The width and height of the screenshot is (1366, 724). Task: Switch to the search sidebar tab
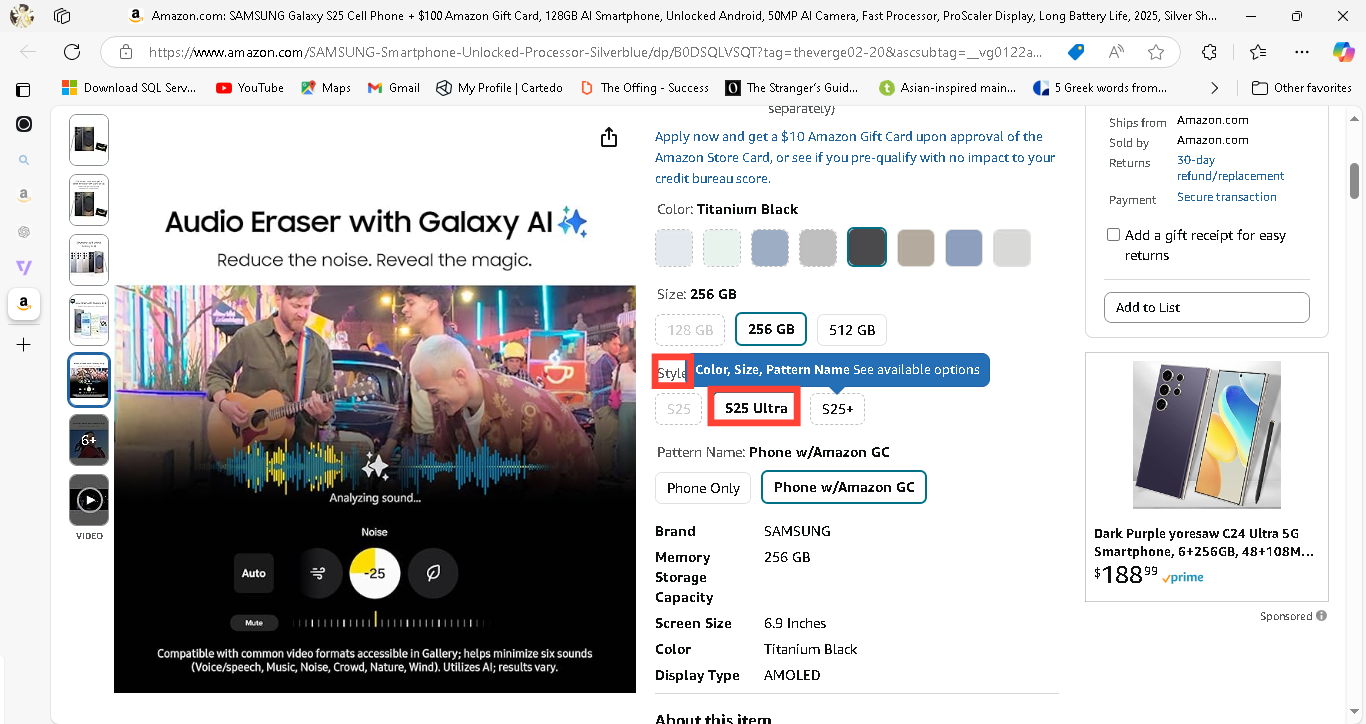(x=24, y=160)
